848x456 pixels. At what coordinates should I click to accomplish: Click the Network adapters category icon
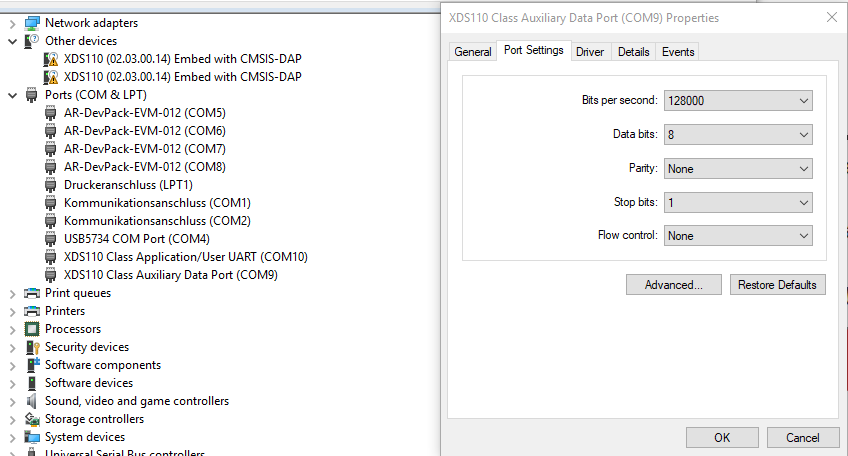[x=32, y=23]
